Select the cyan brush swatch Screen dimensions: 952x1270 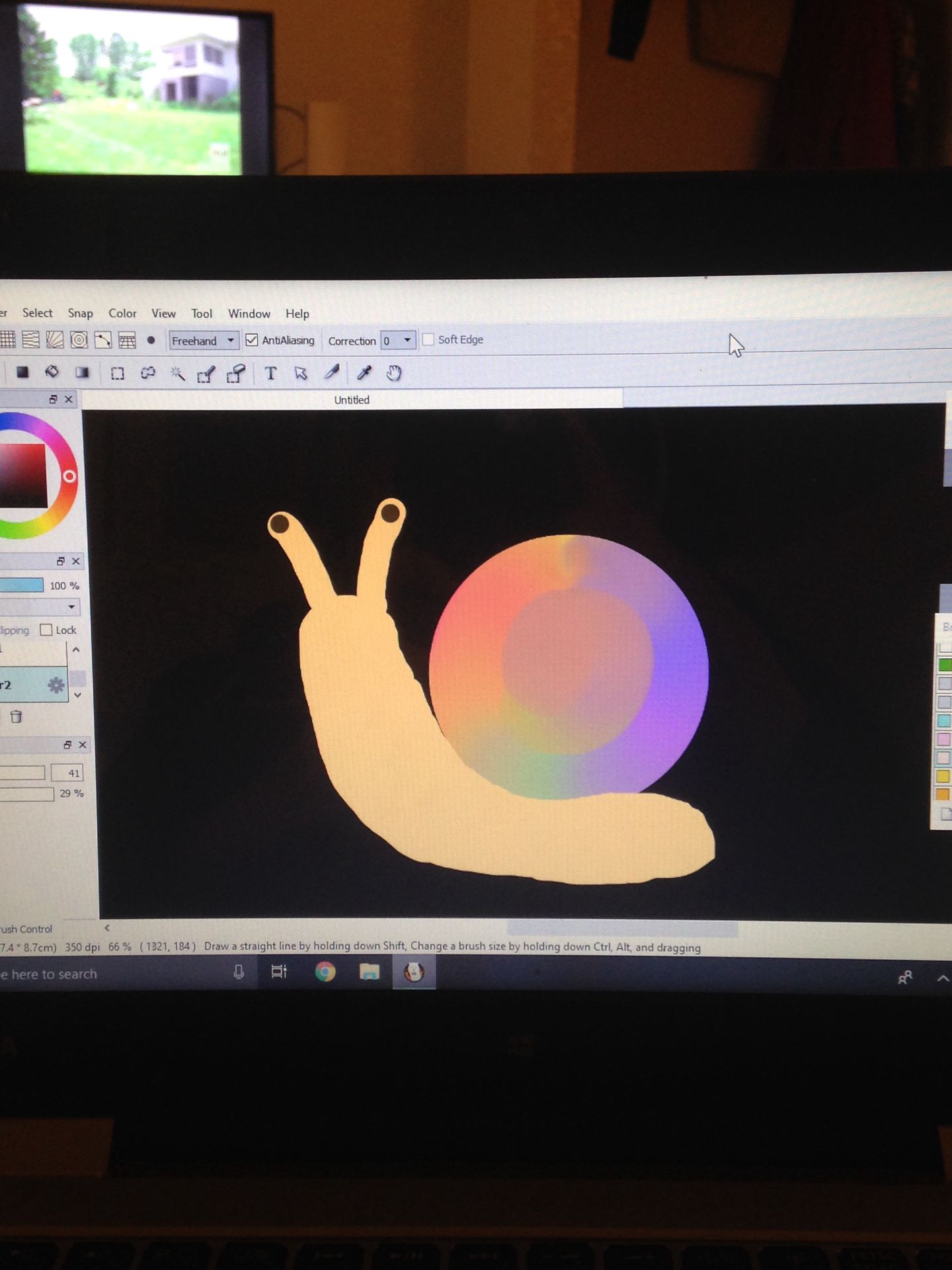pos(945,720)
